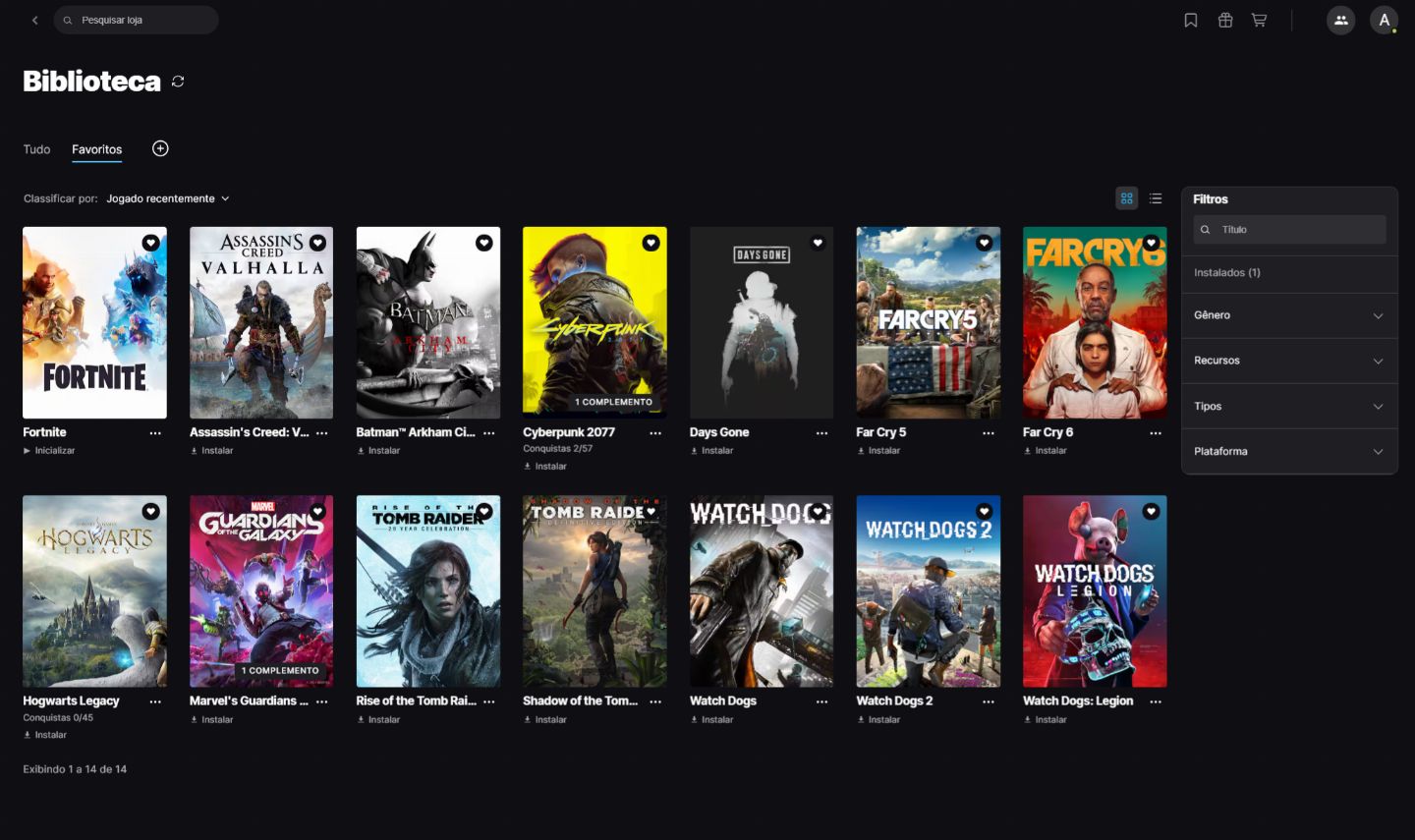Select the Favoritos tab
The width and height of the screenshot is (1415, 840).
(96, 149)
